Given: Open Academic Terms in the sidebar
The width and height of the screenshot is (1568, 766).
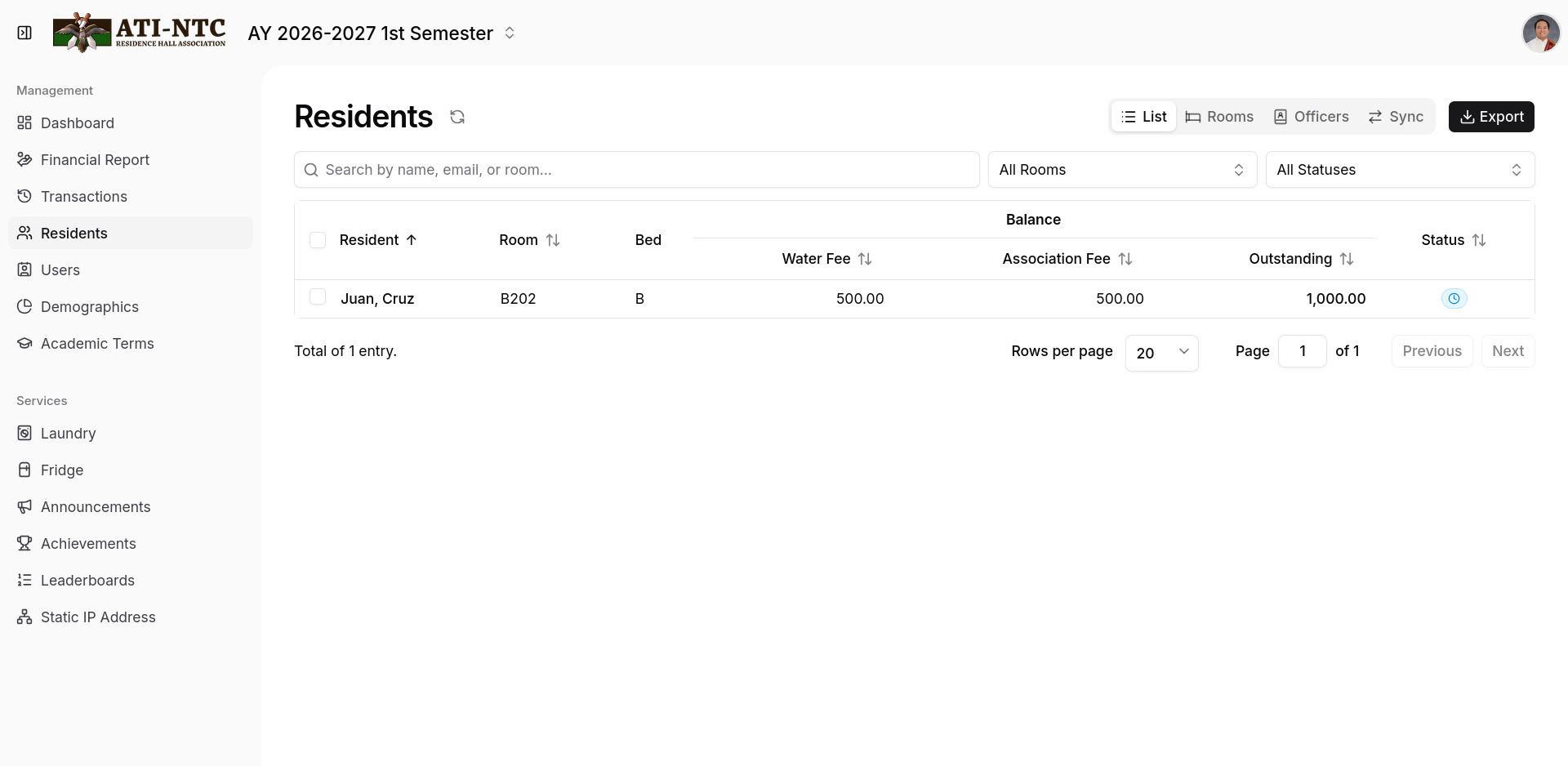Looking at the screenshot, I should [131, 343].
